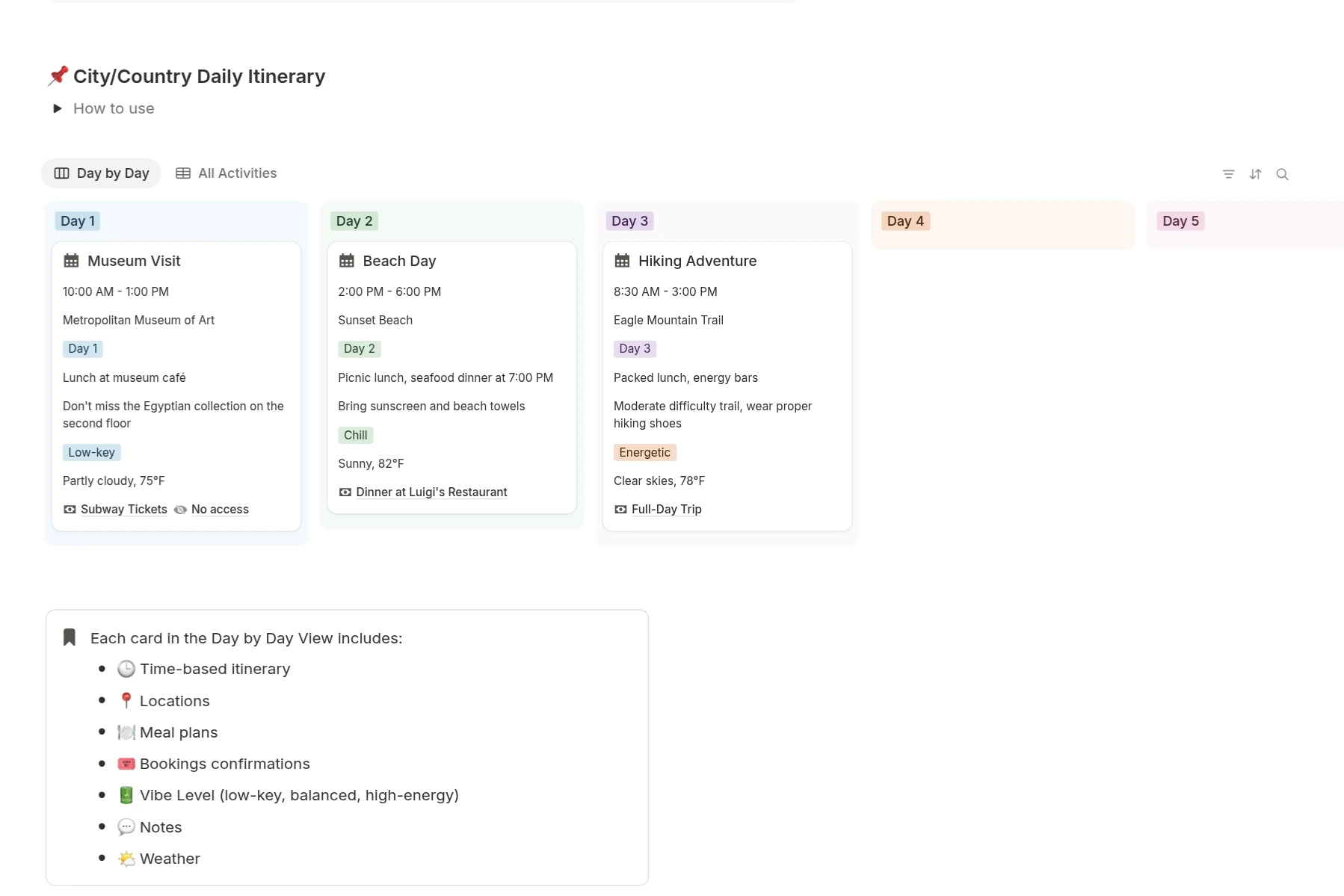Click the hidden-eye icon next to No access
This screenshot has height=896, width=1344.
pyautogui.click(x=180, y=510)
